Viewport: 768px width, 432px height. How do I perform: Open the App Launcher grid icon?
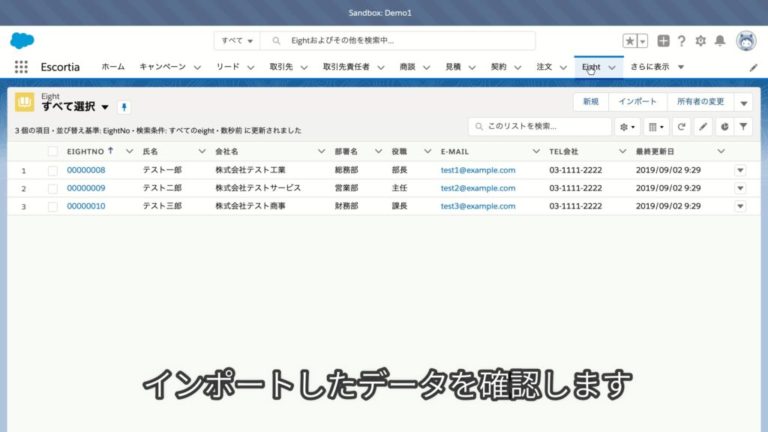[x=21, y=67]
